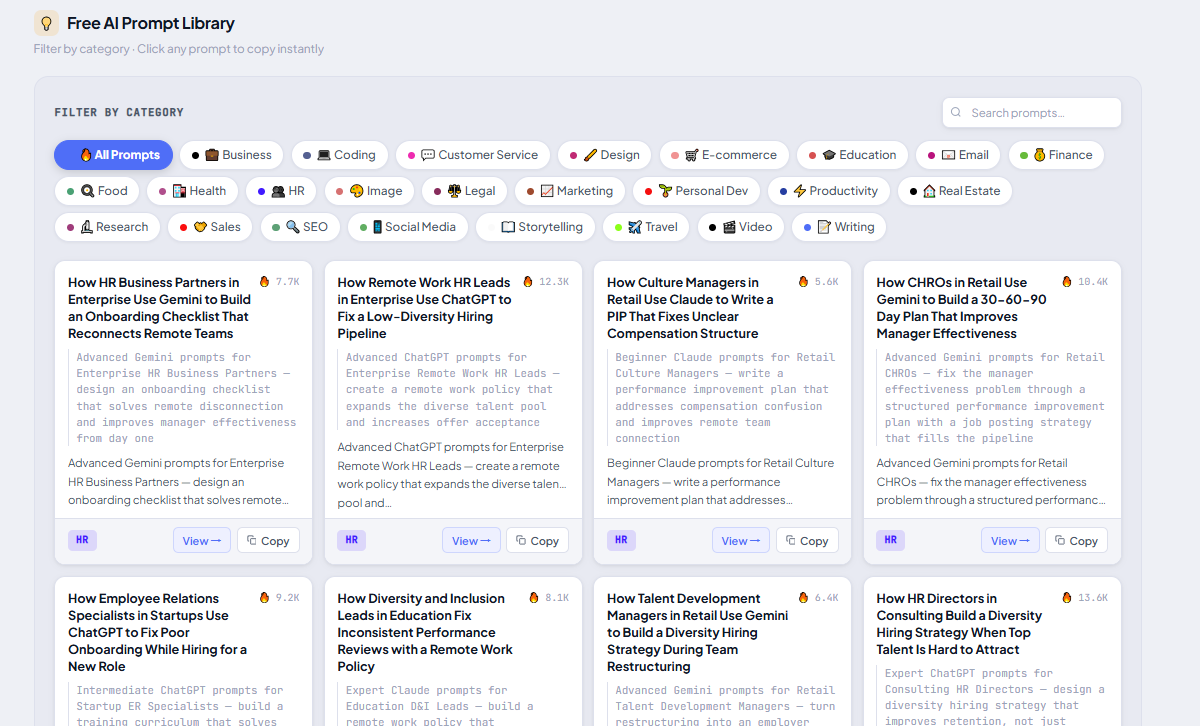1200x726 pixels.
Task: Filter by Travel category
Action: pos(646,227)
